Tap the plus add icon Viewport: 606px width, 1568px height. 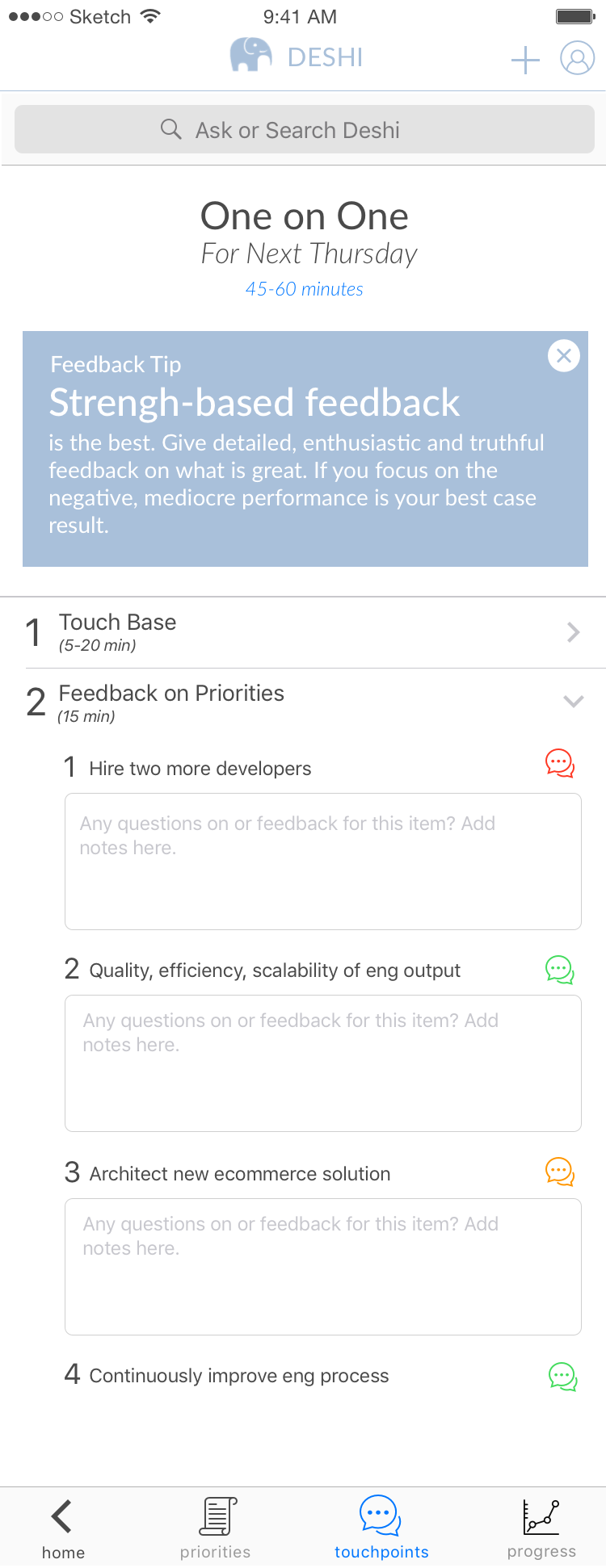coord(525,59)
